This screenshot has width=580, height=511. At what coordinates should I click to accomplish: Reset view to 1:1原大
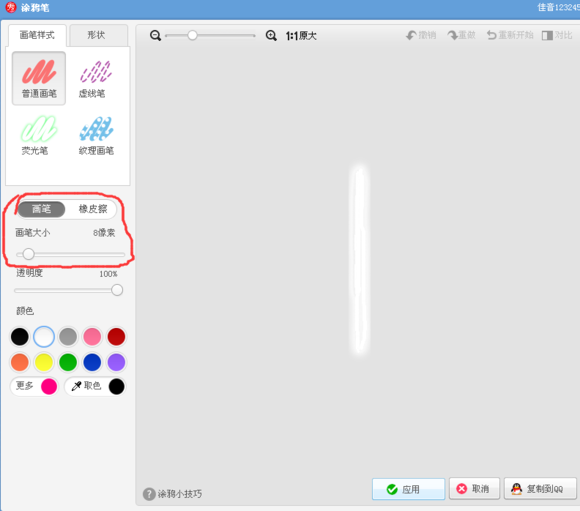coord(301,36)
